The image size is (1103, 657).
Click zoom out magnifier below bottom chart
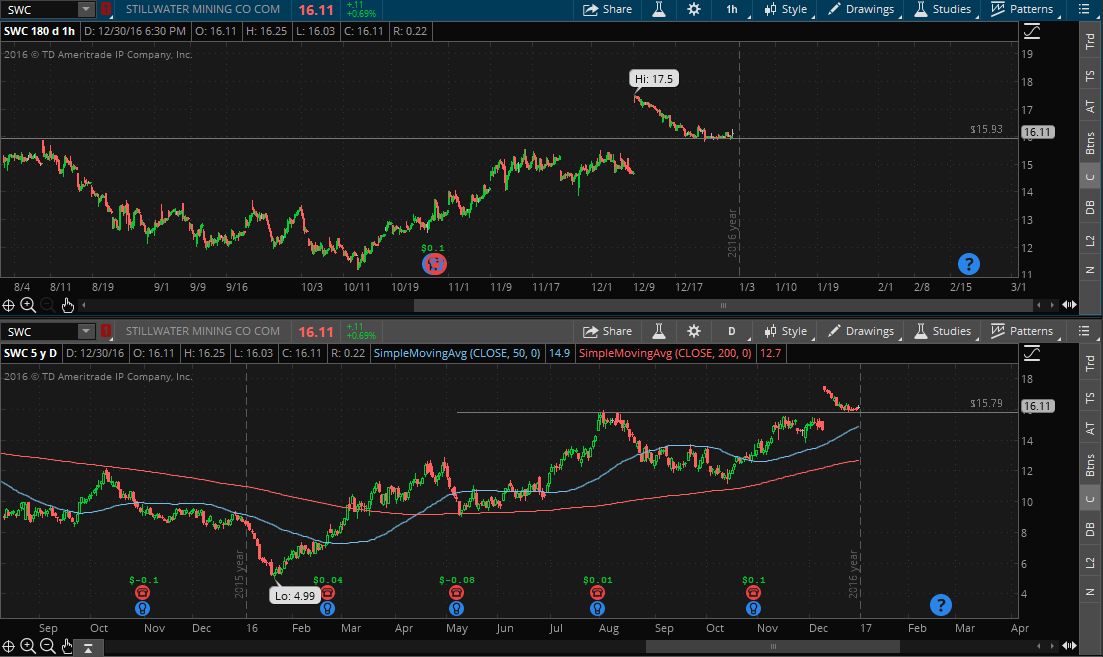pos(47,648)
